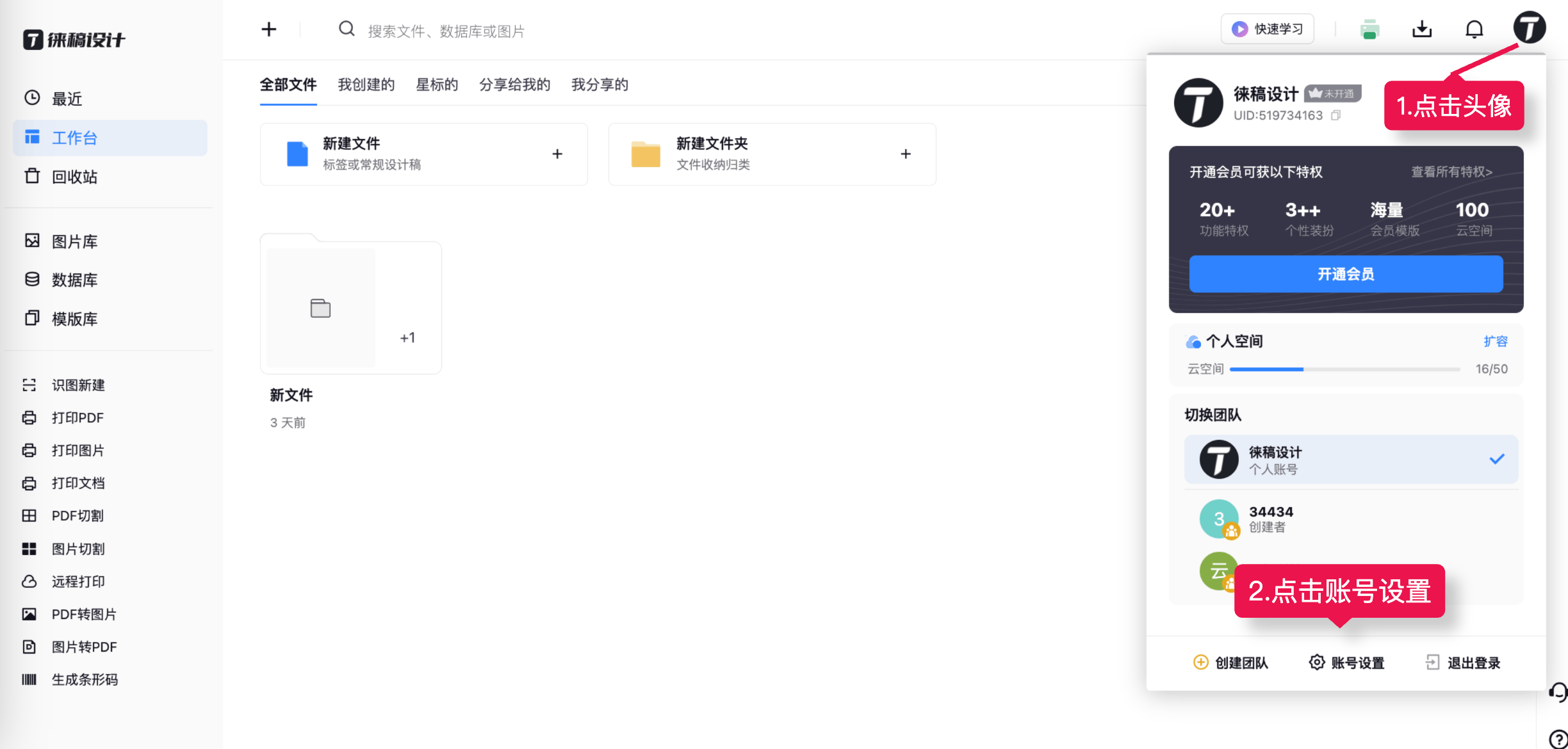Image resolution: width=1568 pixels, height=749 pixels.
Task: Open the 新文件 folder thumbnail
Action: tap(351, 305)
